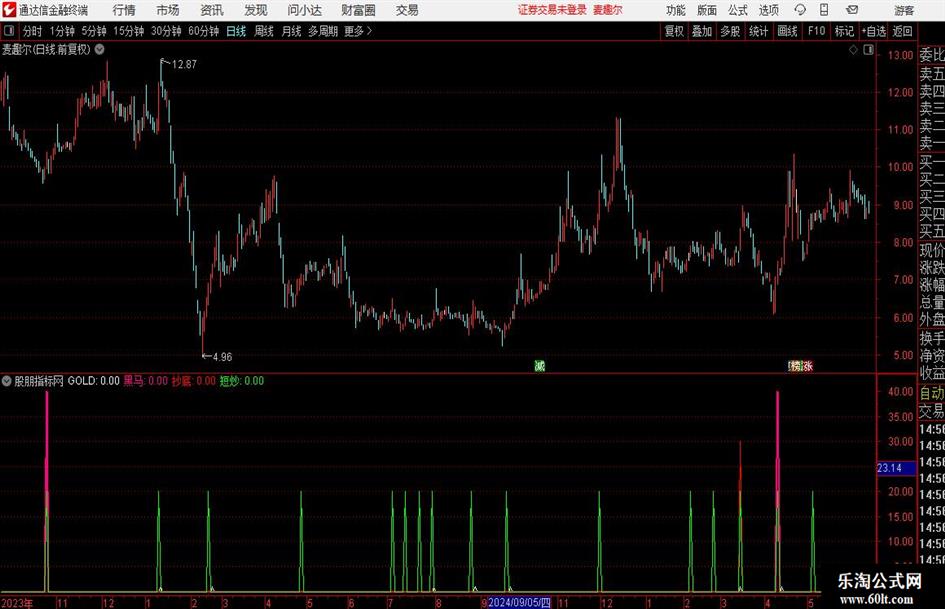Open the 市场 menu
Viewport: 945px width, 609px height.
coord(168,10)
